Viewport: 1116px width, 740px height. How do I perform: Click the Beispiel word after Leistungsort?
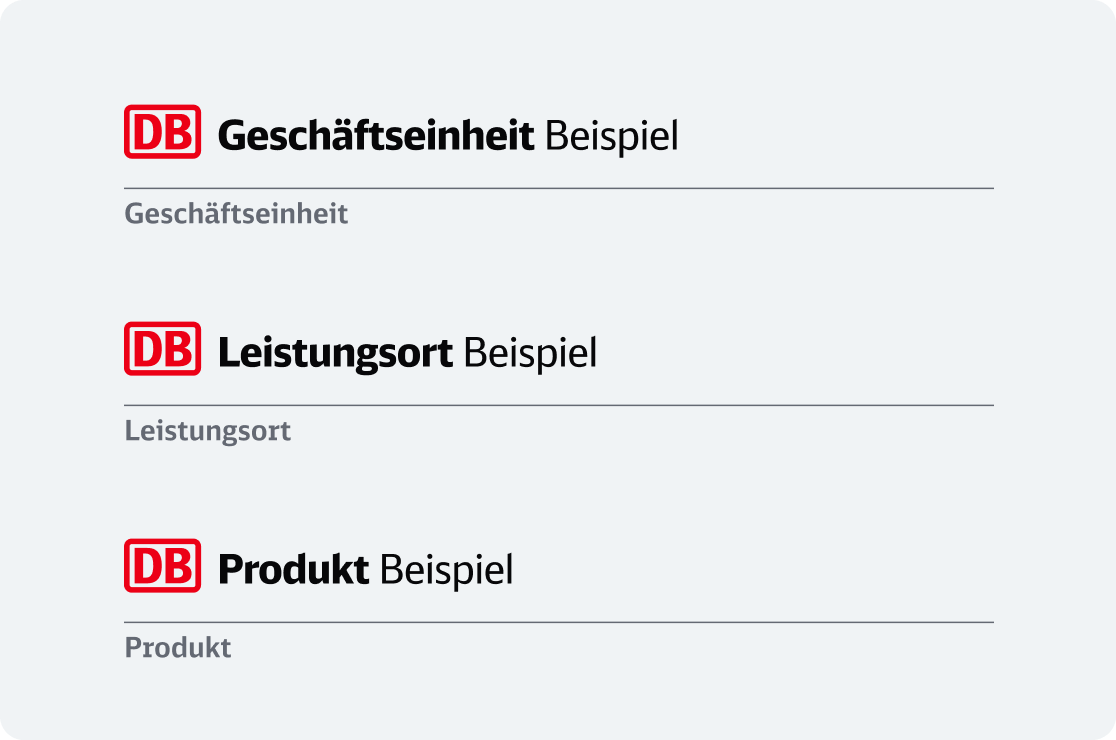530,354
